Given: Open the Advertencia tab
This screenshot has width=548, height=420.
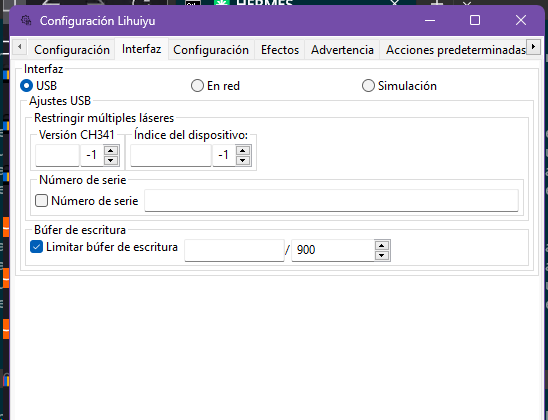Looking at the screenshot, I should pyautogui.click(x=342, y=50).
